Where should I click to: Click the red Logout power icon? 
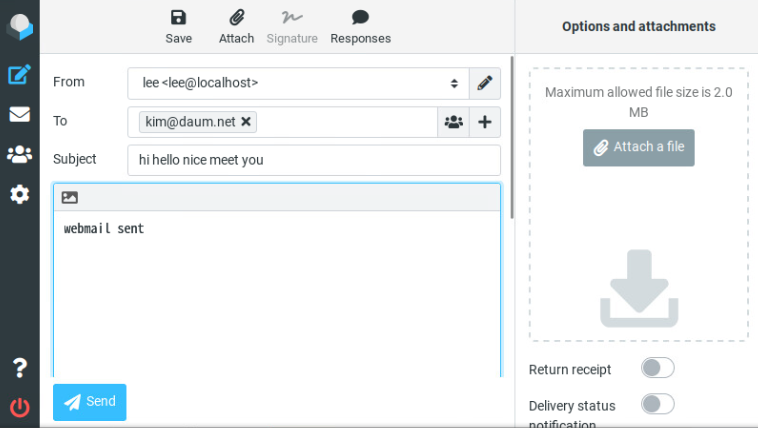point(19,407)
